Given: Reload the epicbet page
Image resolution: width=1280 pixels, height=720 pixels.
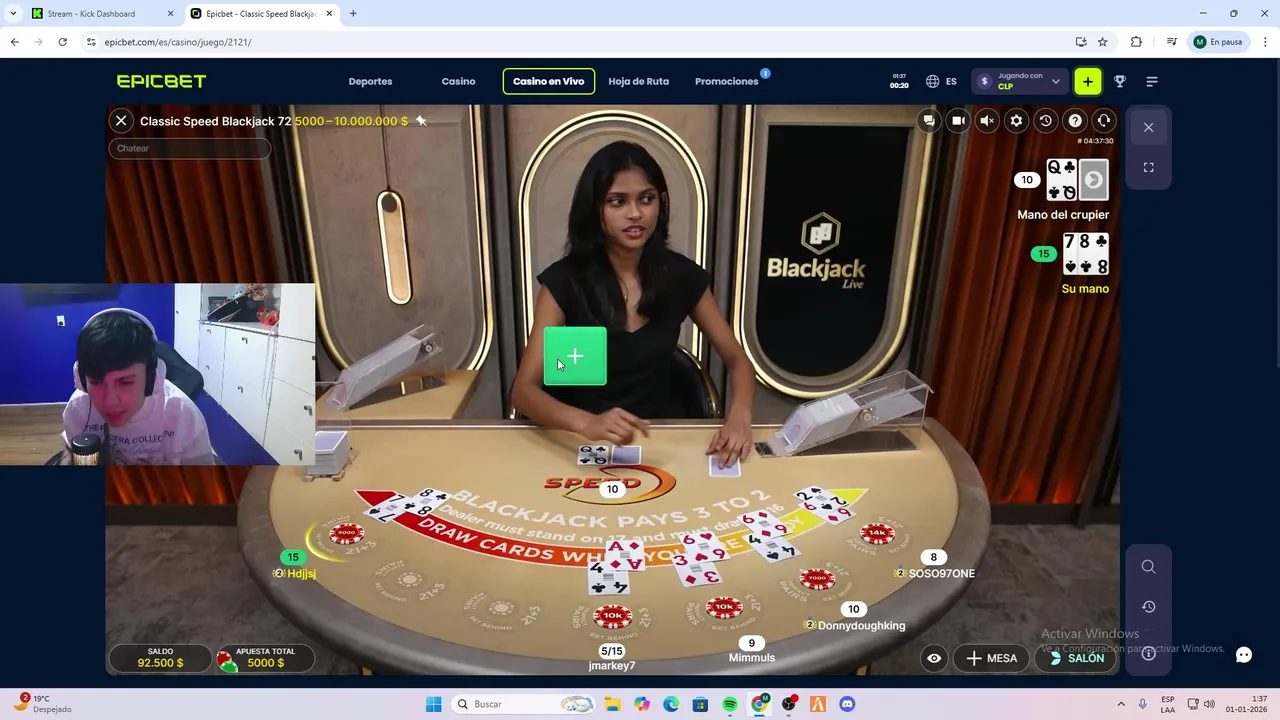Looking at the screenshot, I should (62, 42).
